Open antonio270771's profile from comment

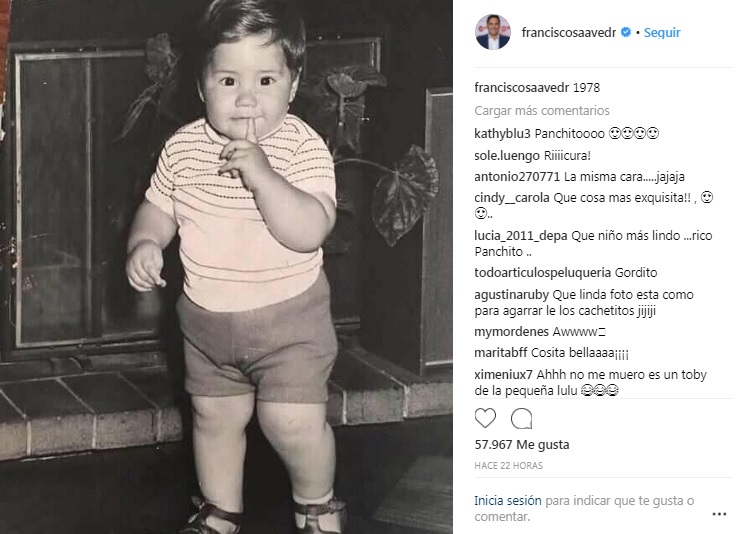[x=517, y=177]
